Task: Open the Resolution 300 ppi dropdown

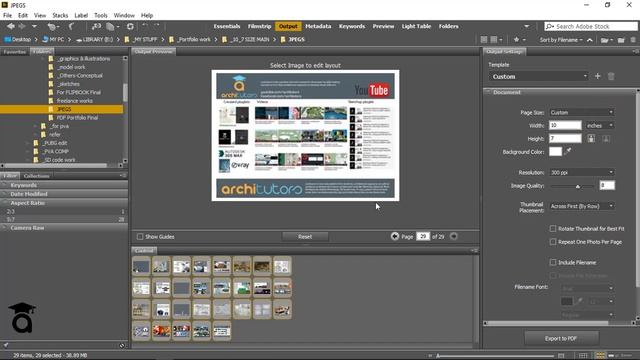Action: (x=582, y=172)
